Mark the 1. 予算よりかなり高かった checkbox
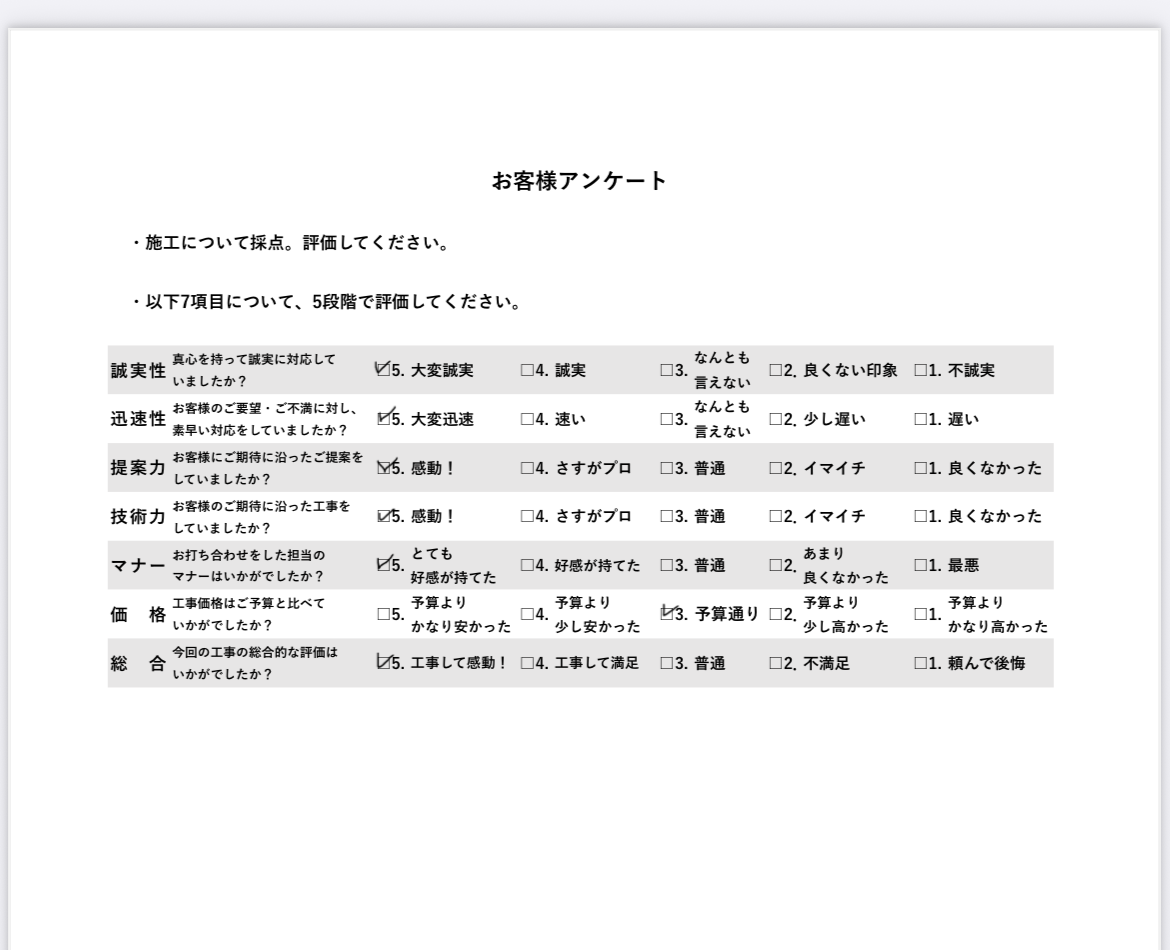Viewport: 1170px width, 950px height. (x=921, y=614)
